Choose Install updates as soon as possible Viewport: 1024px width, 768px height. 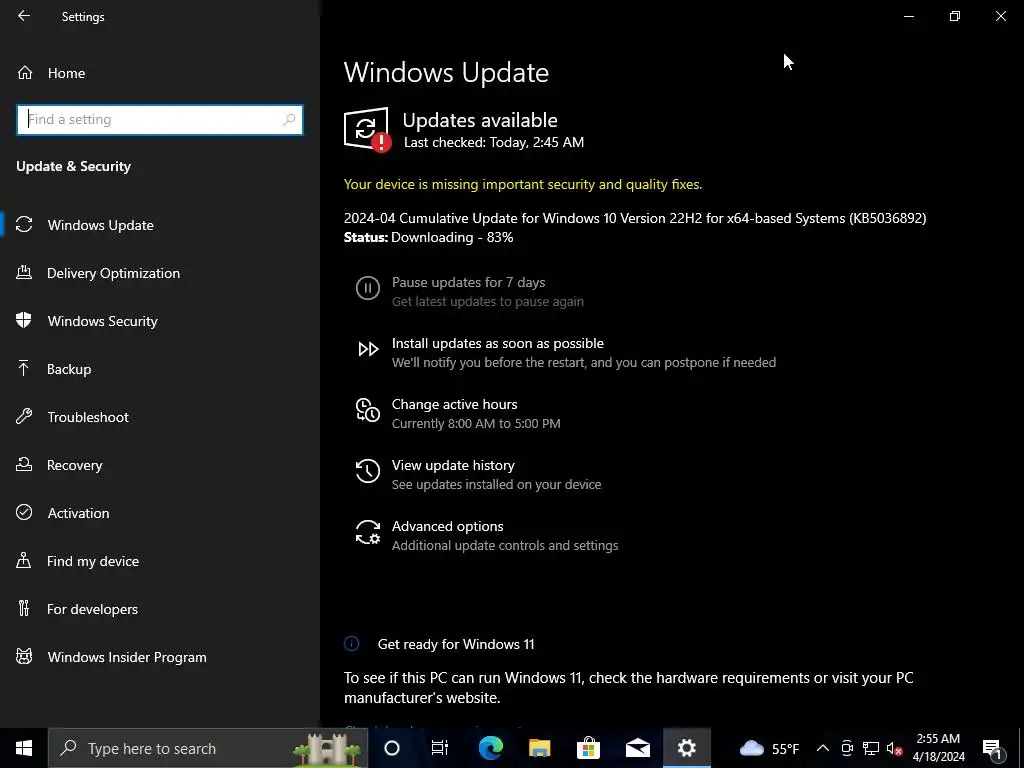pyautogui.click(x=498, y=344)
